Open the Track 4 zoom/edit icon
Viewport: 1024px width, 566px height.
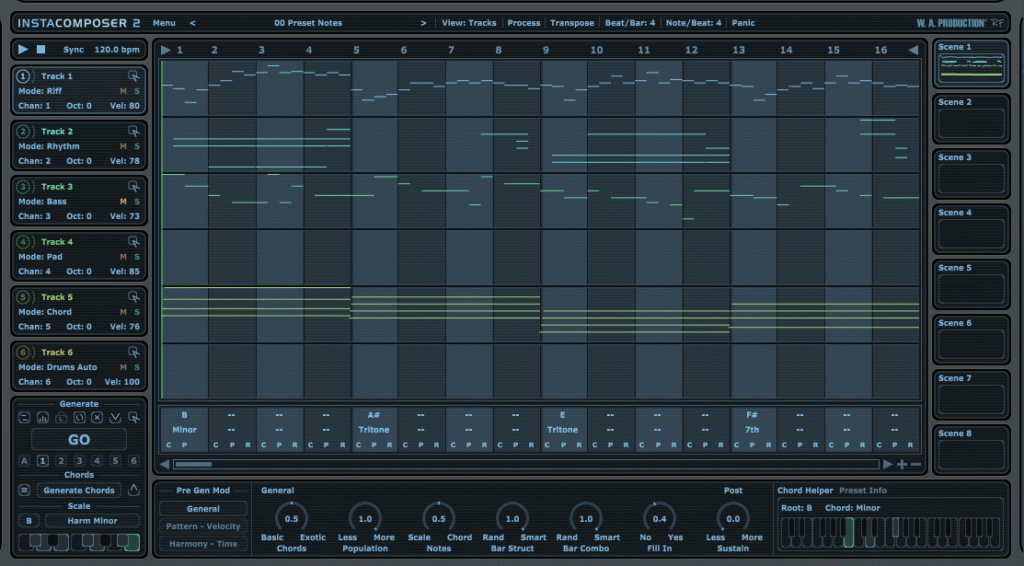pos(134,242)
